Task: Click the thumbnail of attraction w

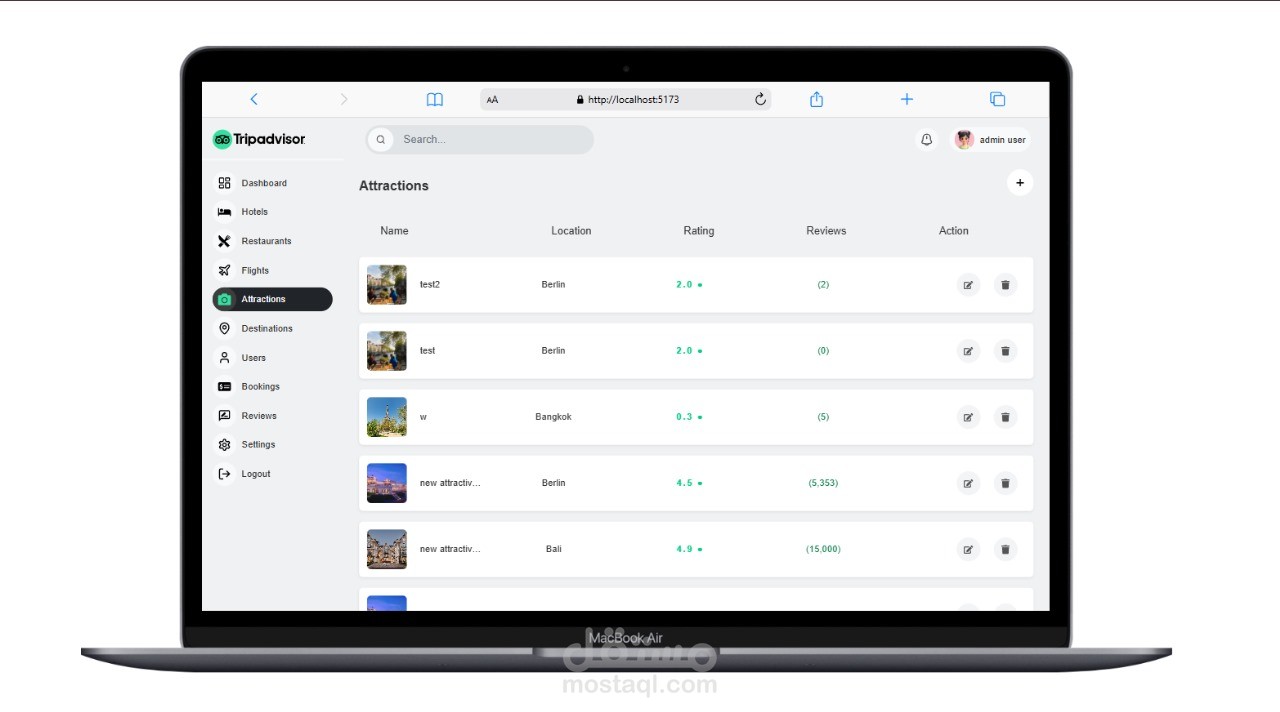Action: pyautogui.click(x=387, y=417)
